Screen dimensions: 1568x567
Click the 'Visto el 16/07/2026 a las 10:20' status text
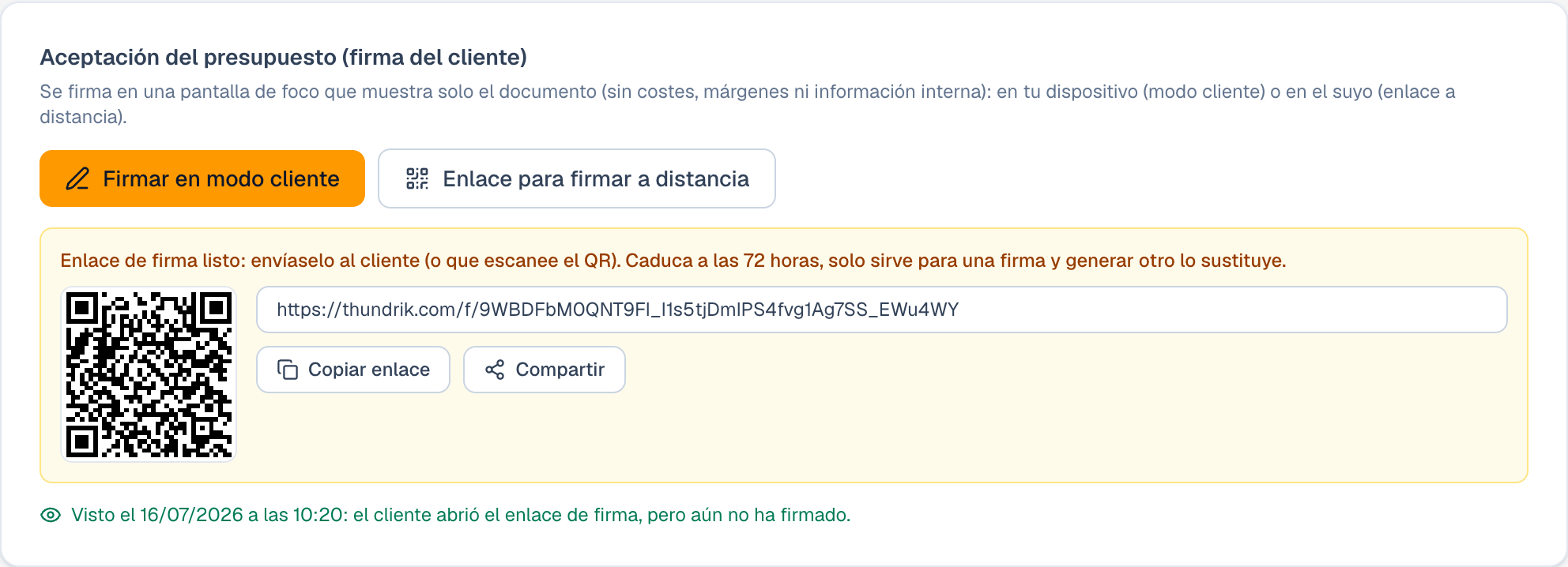(461, 515)
